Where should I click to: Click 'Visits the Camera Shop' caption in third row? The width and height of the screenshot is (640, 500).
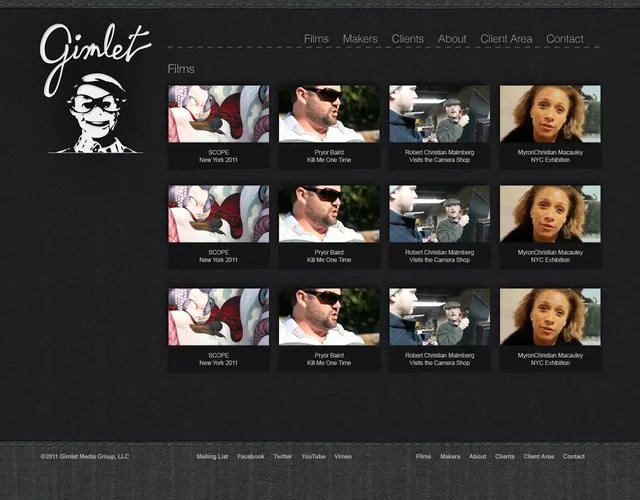pos(440,363)
